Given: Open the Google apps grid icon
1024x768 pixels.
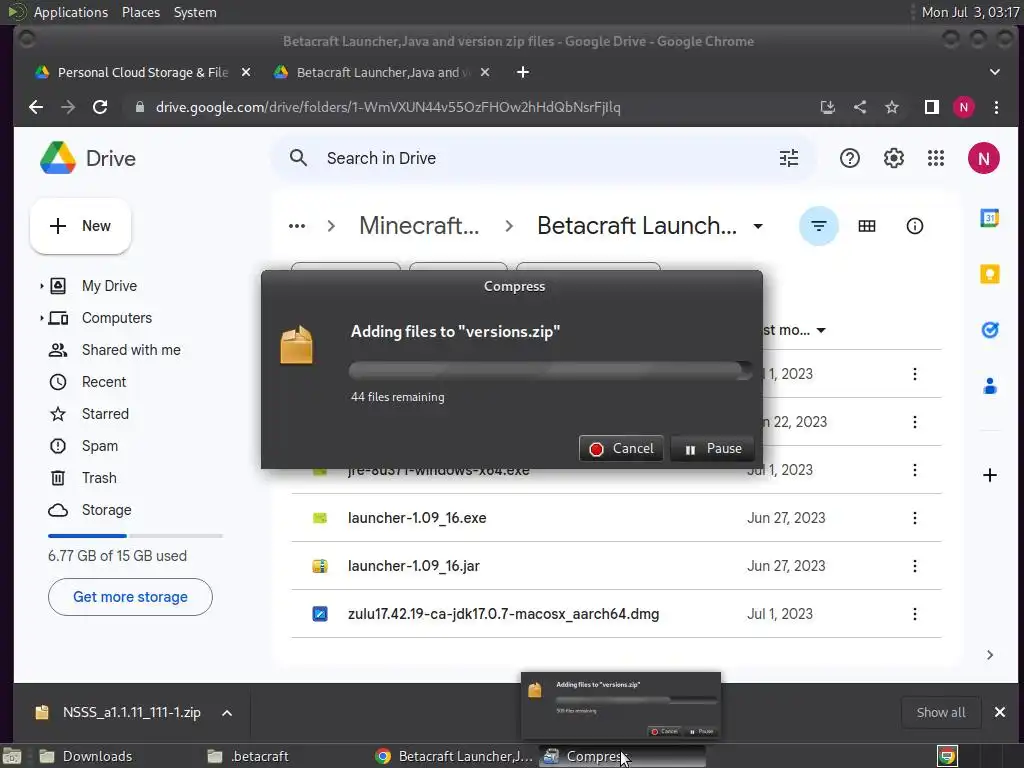Looking at the screenshot, I should click(x=936, y=158).
